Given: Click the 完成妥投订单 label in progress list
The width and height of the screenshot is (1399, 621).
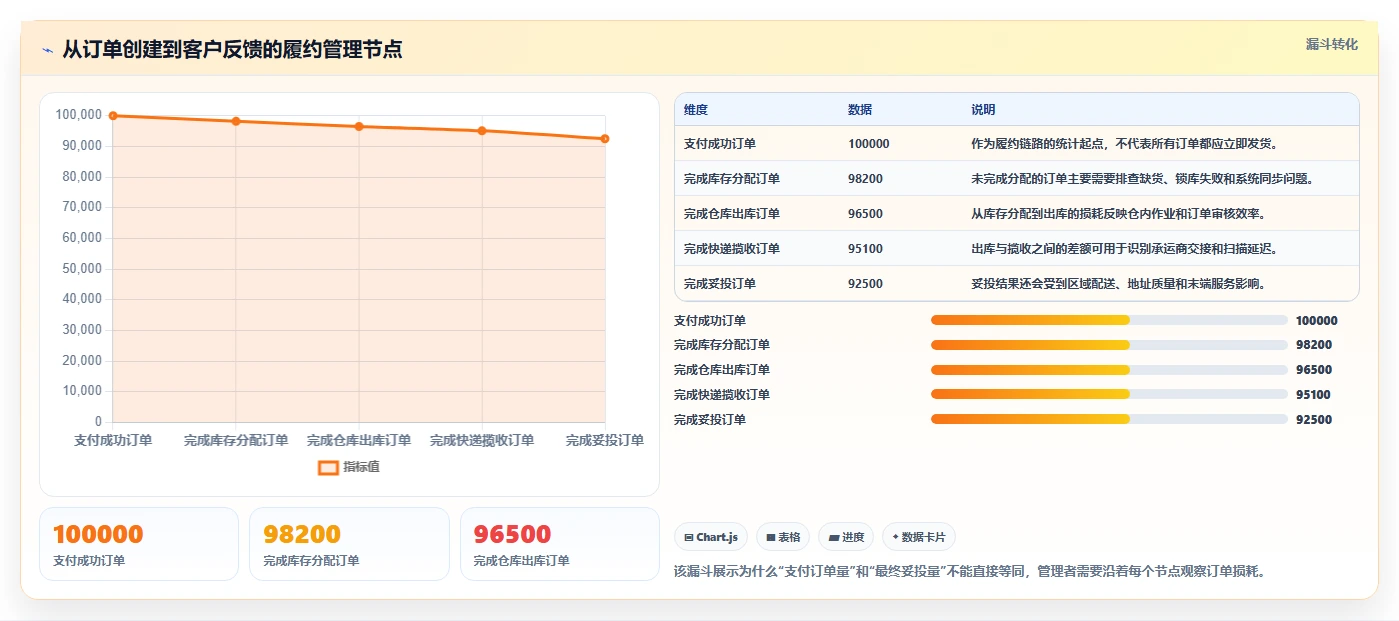Looking at the screenshot, I should click(x=710, y=420).
